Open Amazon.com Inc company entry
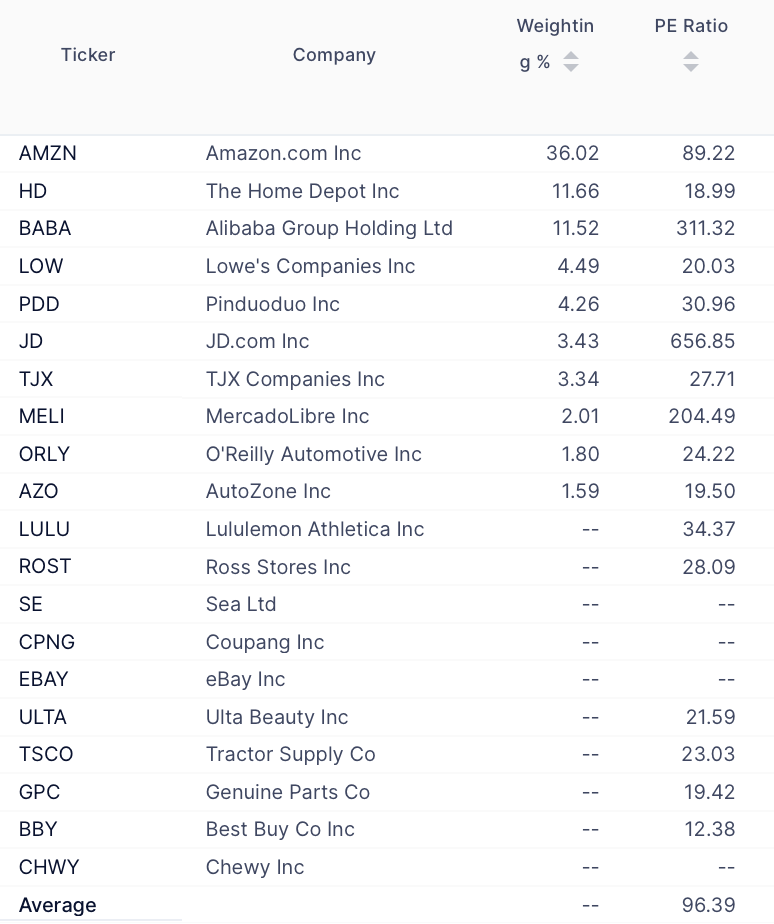The height and width of the screenshot is (924, 774). pyautogui.click(x=284, y=153)
